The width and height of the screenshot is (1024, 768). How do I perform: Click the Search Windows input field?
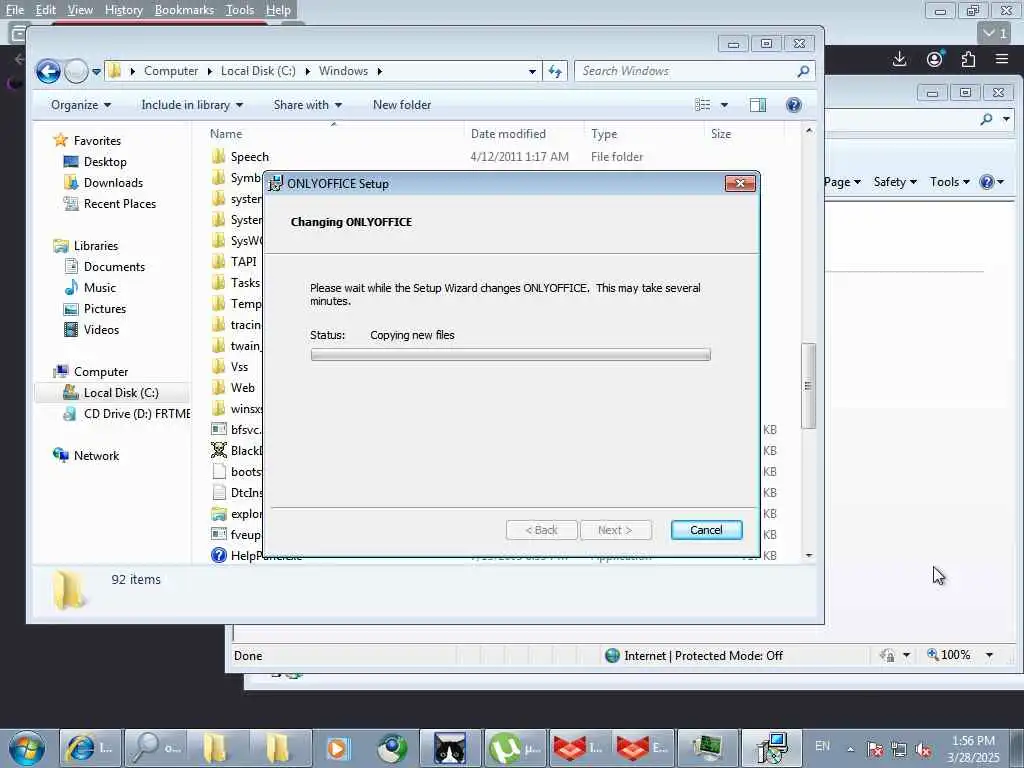point(684,71)
